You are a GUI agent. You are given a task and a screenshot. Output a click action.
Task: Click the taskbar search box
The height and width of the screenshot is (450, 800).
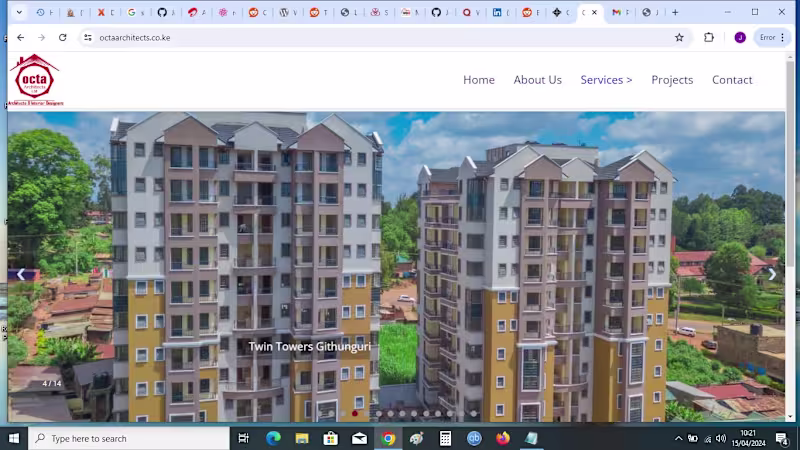pyautogui.click(x=129, y=438)
